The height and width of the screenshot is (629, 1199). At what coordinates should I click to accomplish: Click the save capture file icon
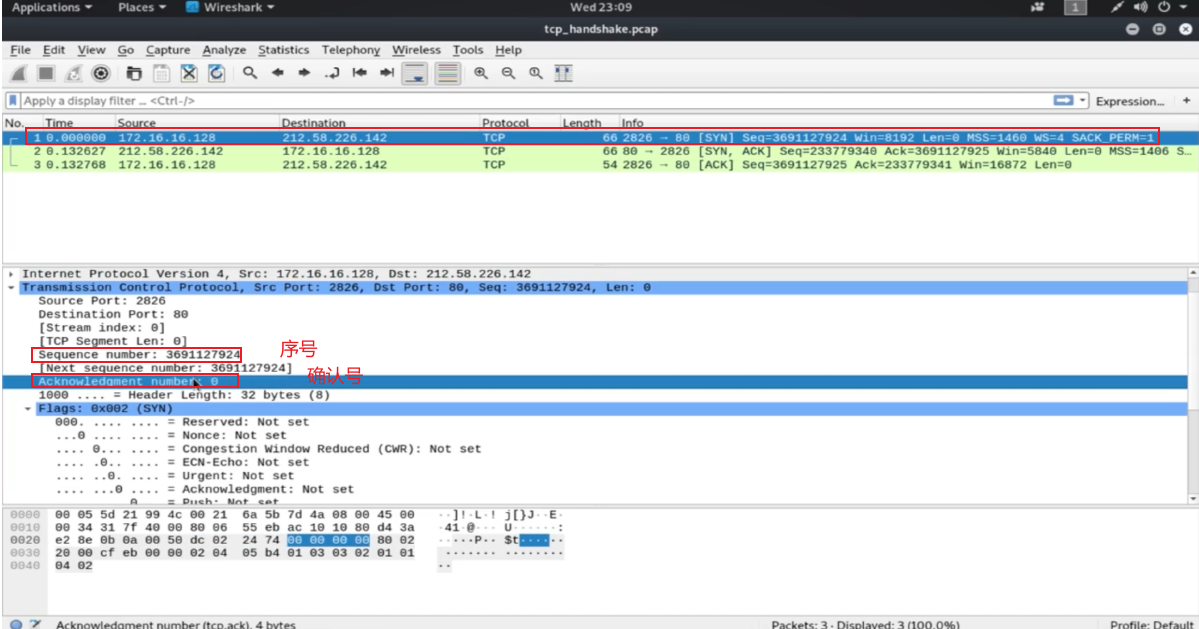coord(161,73)
